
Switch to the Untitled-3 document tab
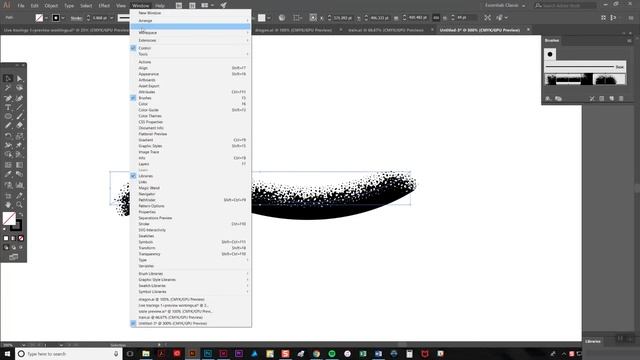pyautogui.click(x=480, y=30)
